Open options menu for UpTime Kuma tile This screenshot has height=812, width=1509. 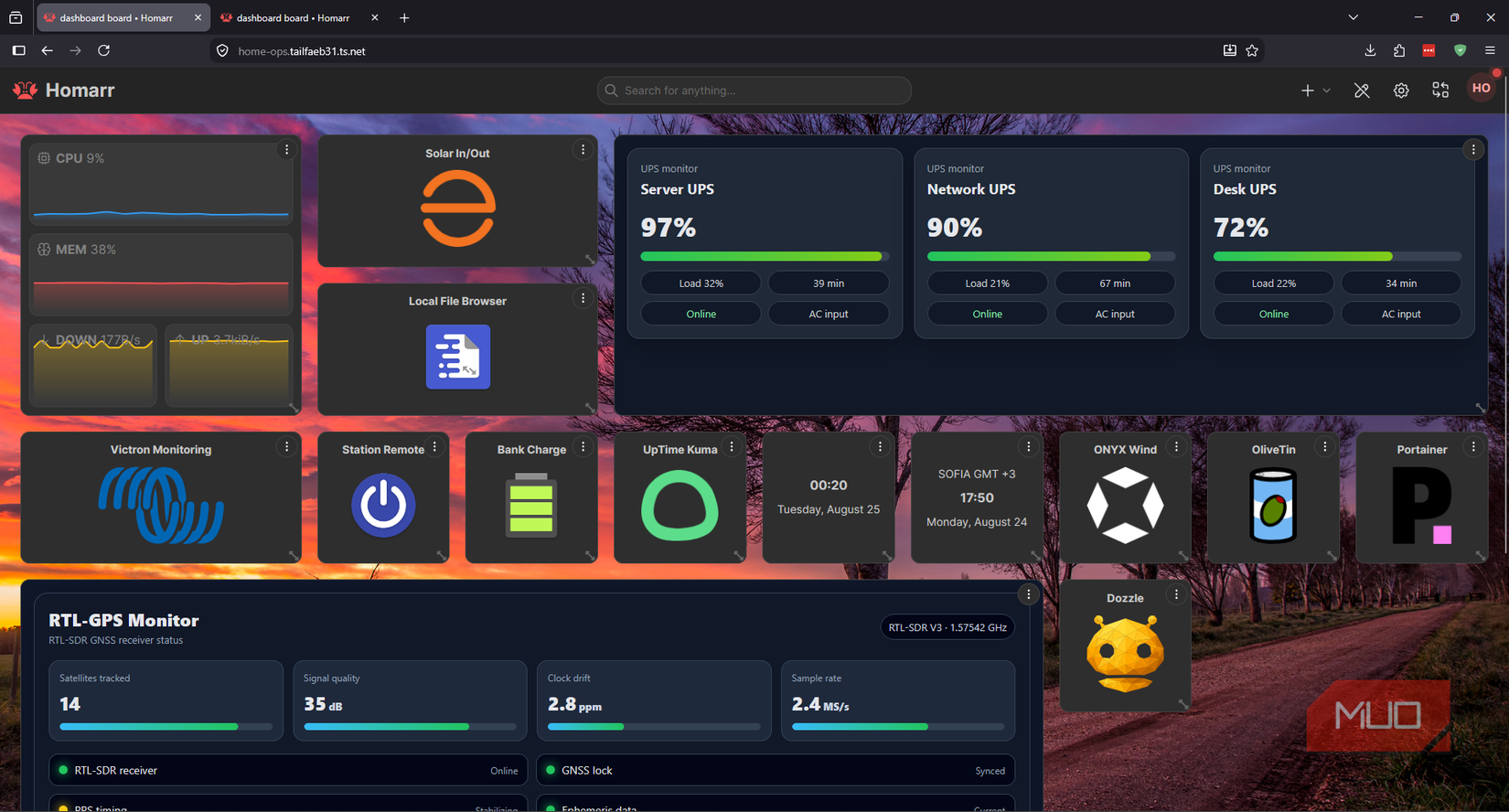[731, 446]
